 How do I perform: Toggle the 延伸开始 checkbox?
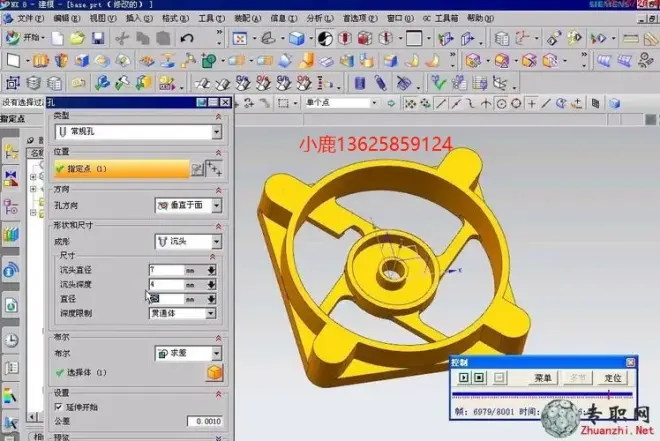tap(58, 407)
